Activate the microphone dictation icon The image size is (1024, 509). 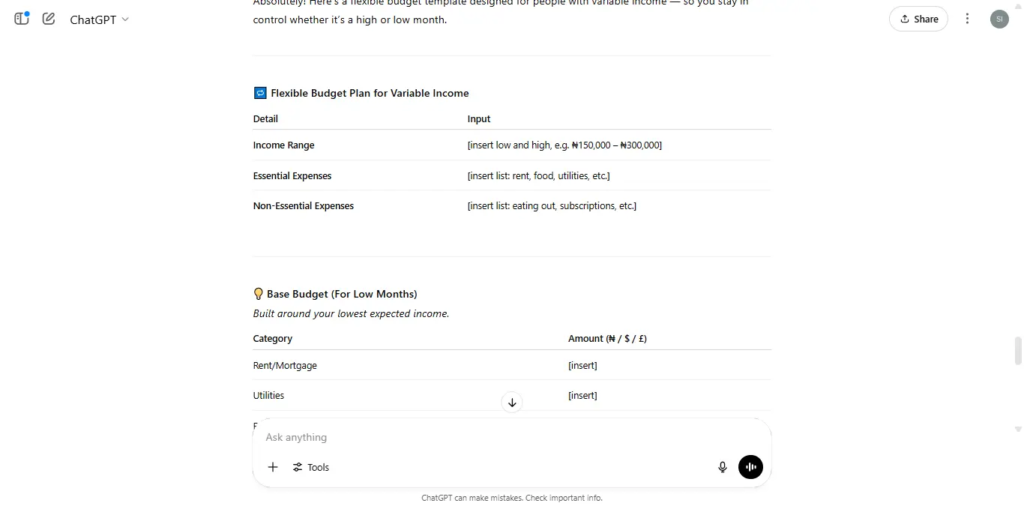pos(722,467)
